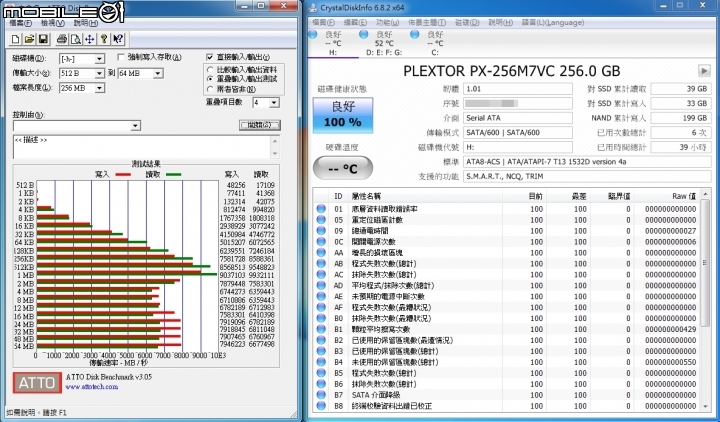Open the 說明(H) menu in ATTO
This screenshot has width=720, height=422.
coord(86,23)
